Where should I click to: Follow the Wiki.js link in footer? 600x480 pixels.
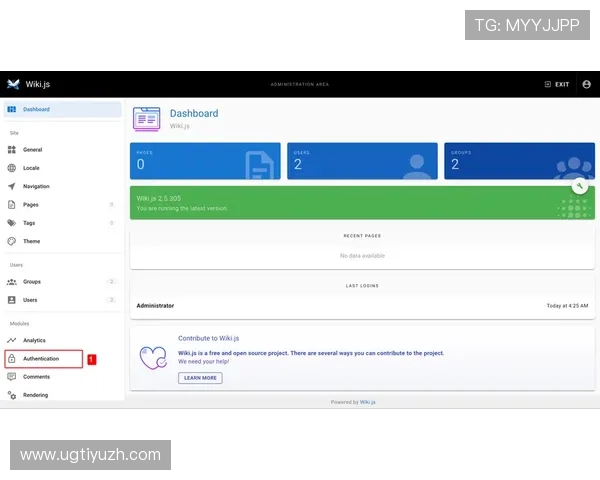click(368, 402)
